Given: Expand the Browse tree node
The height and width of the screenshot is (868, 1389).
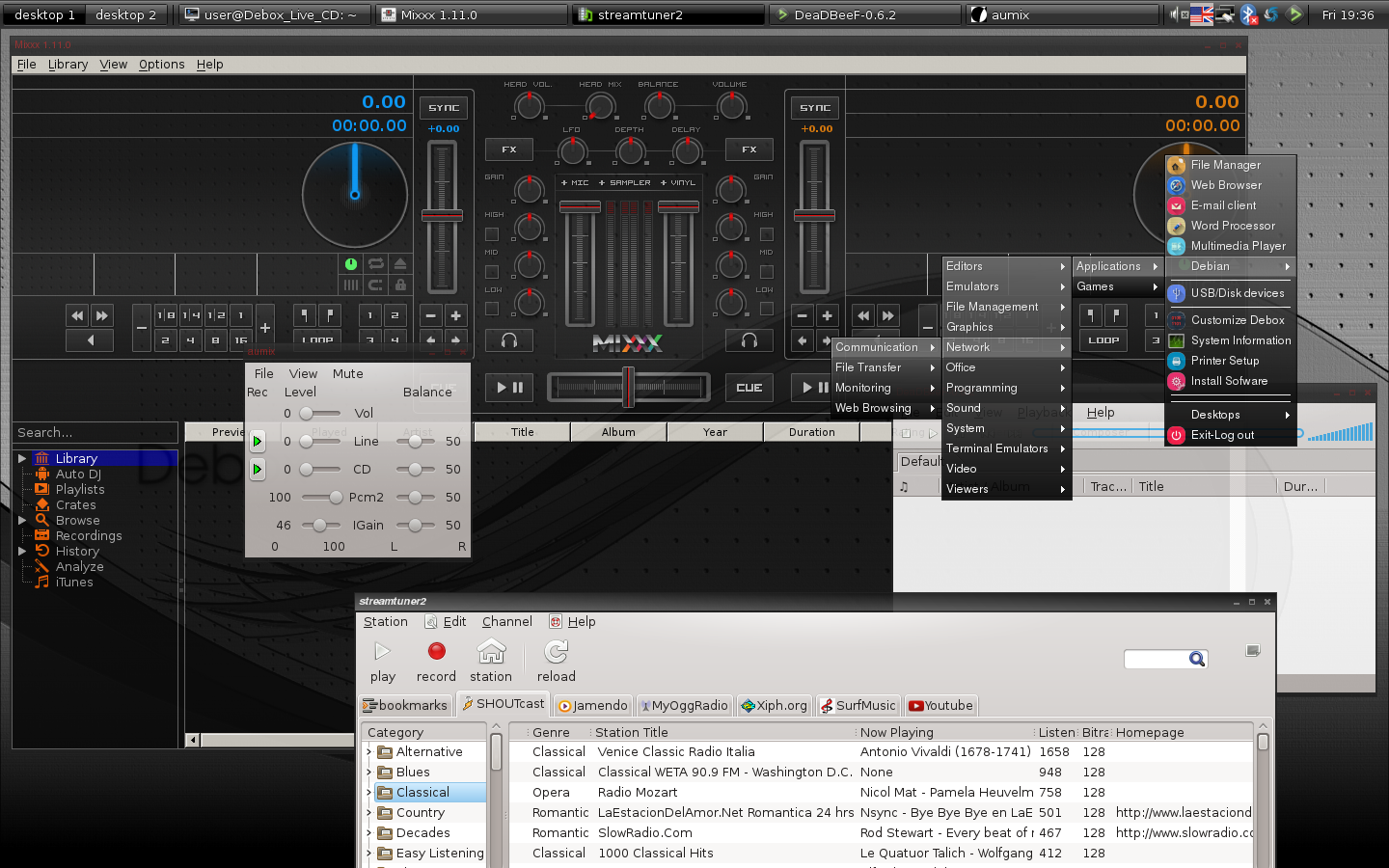Looking at the screenshot, I should [22, 521].
